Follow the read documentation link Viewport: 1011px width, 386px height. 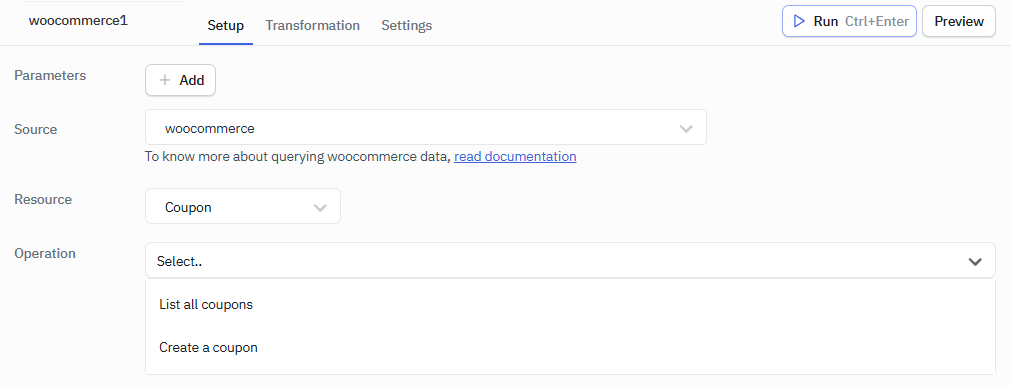click(x=515, y=157)
